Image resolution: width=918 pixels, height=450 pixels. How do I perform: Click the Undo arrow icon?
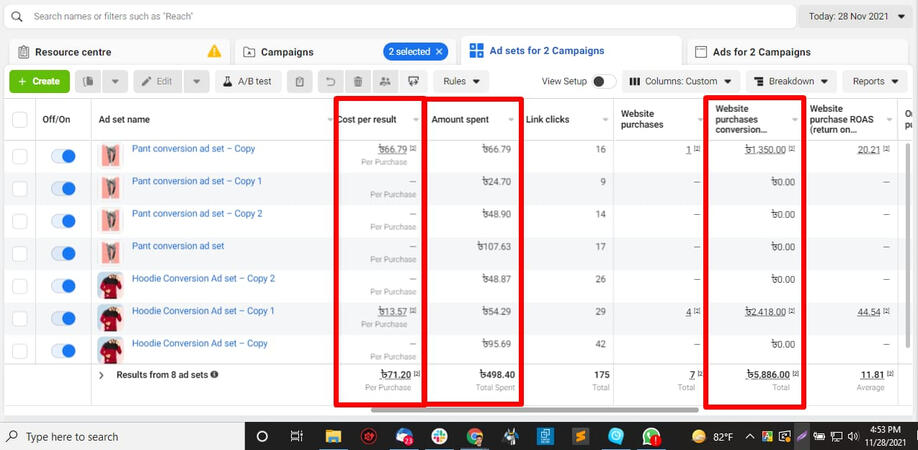331,81
